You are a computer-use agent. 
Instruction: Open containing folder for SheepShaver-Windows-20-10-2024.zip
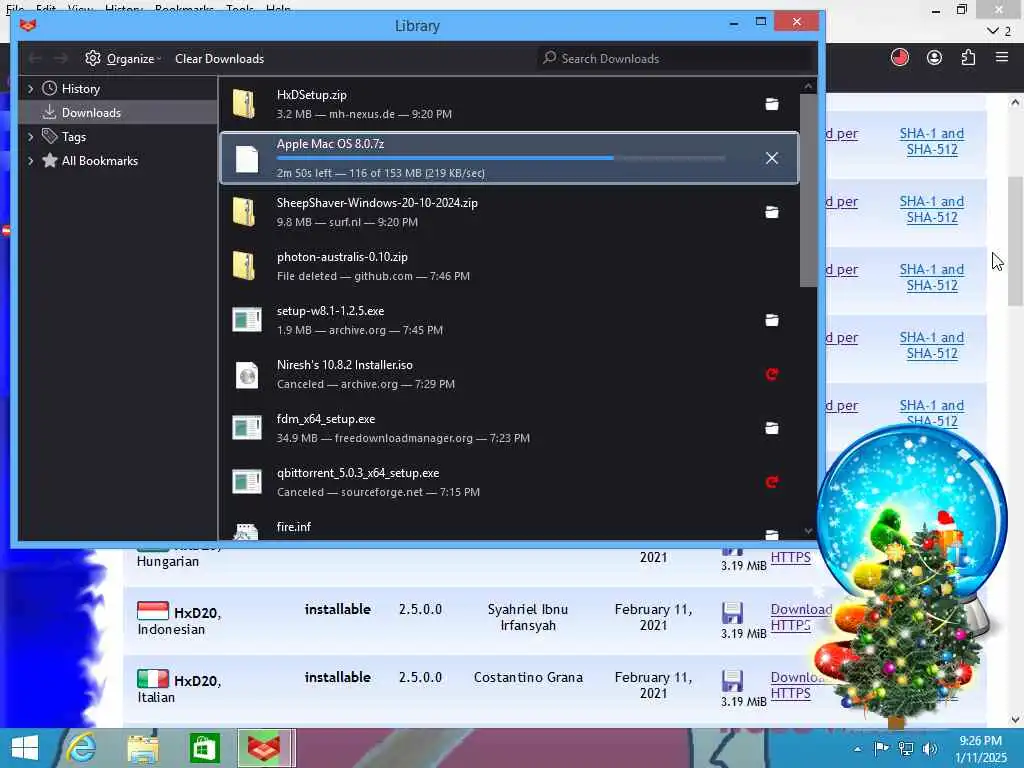(x=771, y=212)
